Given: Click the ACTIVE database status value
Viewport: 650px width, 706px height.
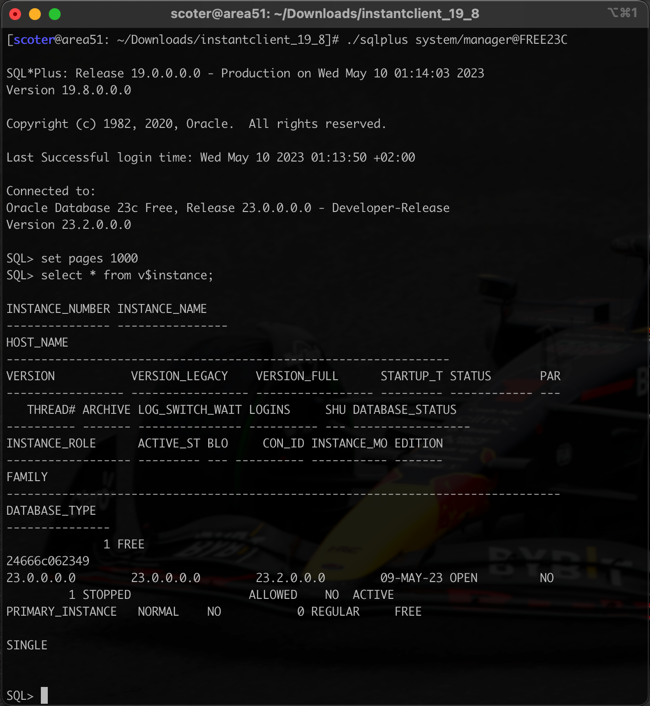Looking at the screenshot, I should pos(373,595).
